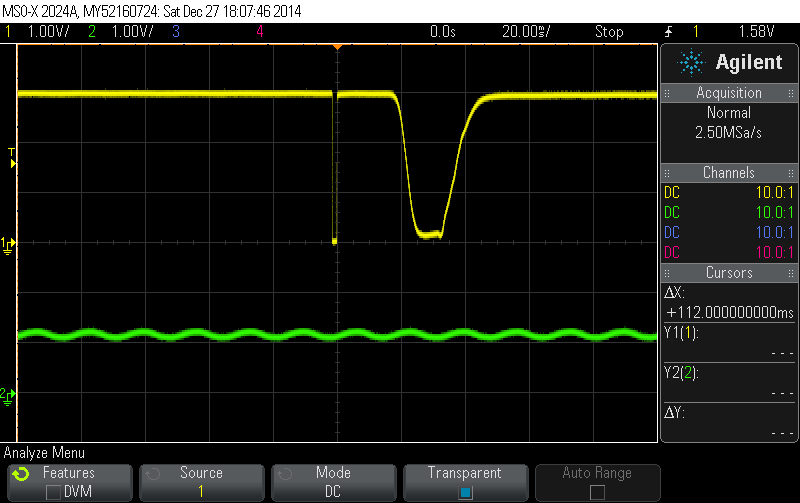Open the Mode DC softkey
This screenshot has height=503, width=800.
click(333, 482)
